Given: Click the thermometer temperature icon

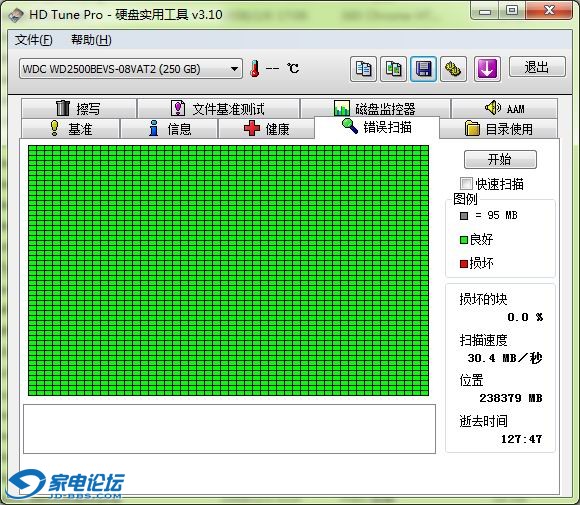Looking at the screenshot, I should click(254, 69).
